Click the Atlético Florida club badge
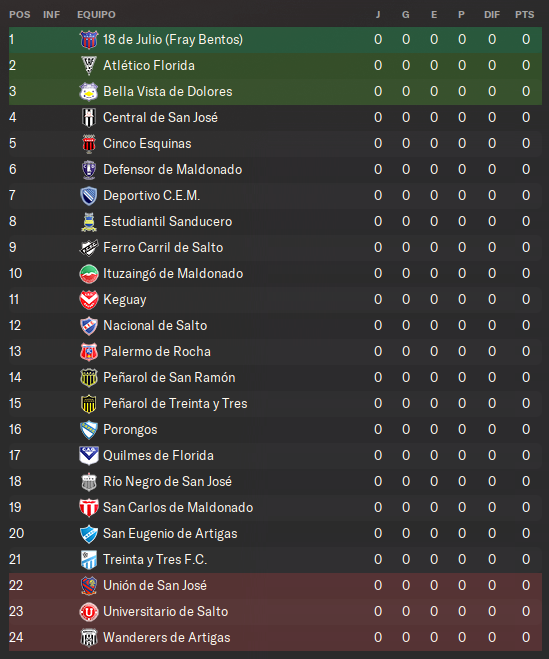 click(x=89, y=66)
